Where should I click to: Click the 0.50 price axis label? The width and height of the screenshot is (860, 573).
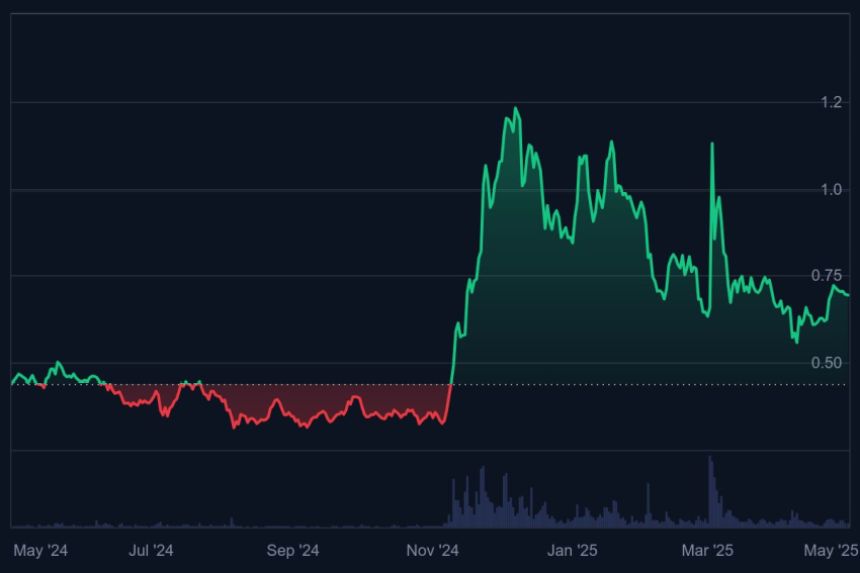(x=827, y=362)
